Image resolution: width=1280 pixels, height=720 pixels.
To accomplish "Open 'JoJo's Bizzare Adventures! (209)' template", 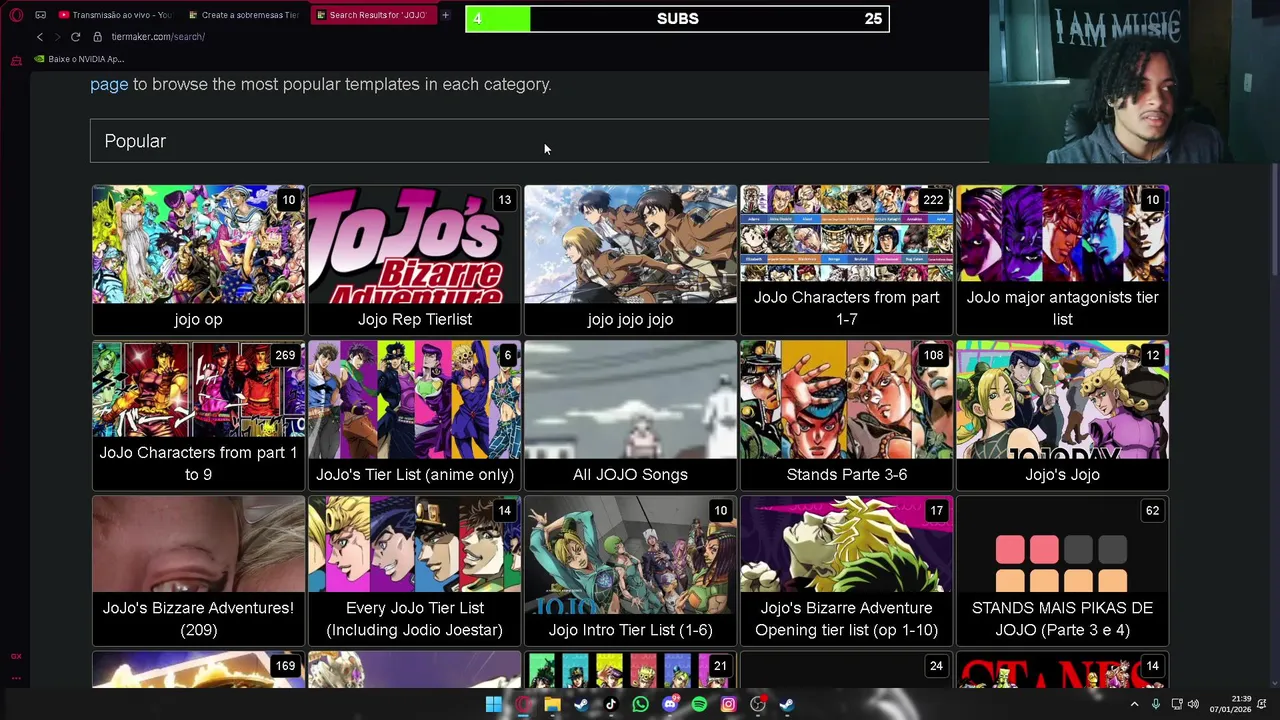I will (x=198, y=571).
